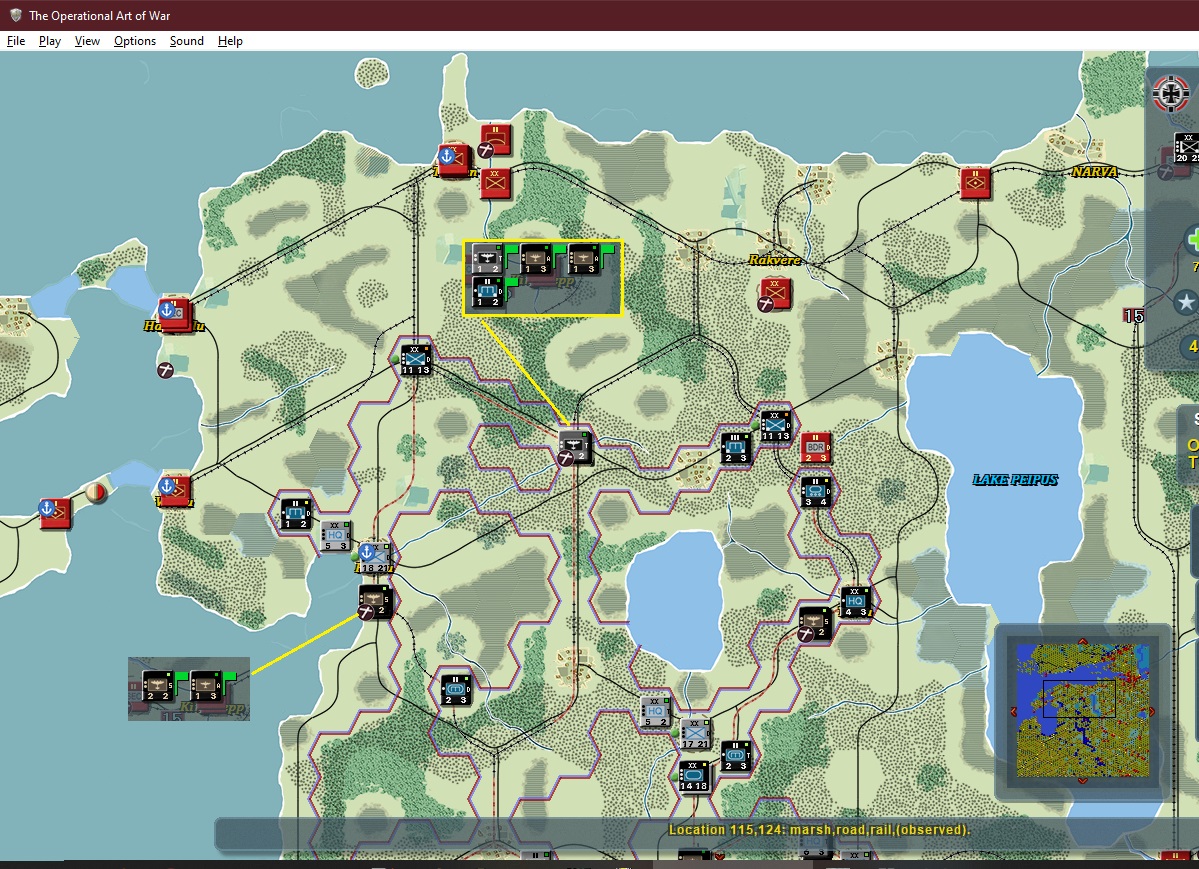Open the Sound menu

pyautogui.click(x=187, y=41)
